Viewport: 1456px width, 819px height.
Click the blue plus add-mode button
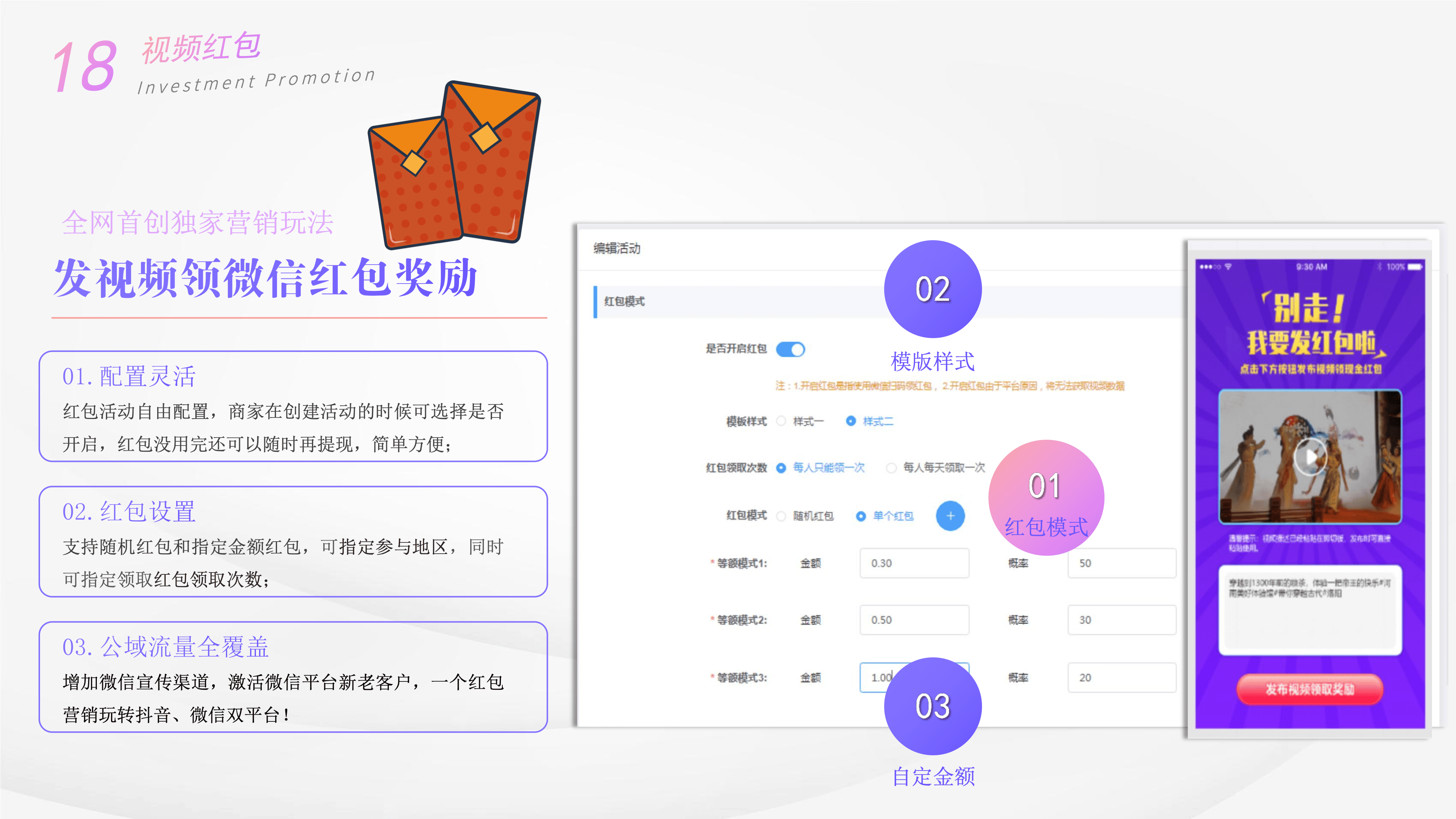(x=950, y=515)
